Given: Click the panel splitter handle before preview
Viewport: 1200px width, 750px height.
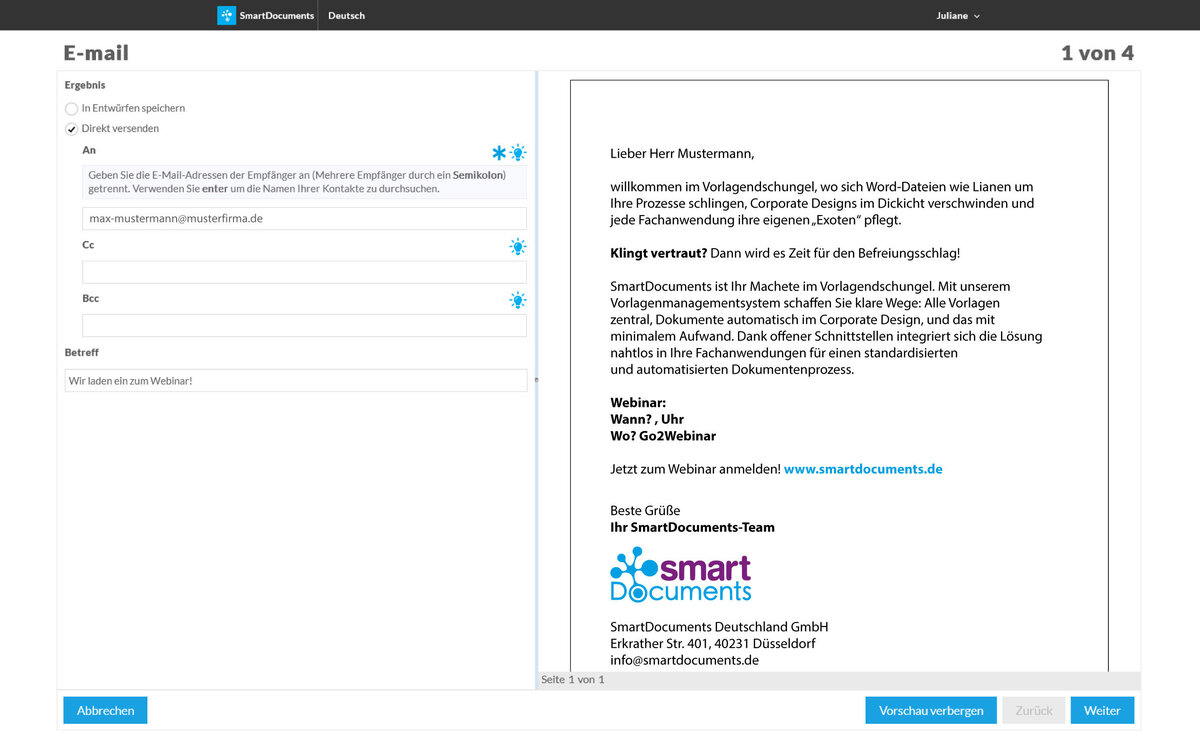Looking at the screenshot, I should [x=537, y=380].
